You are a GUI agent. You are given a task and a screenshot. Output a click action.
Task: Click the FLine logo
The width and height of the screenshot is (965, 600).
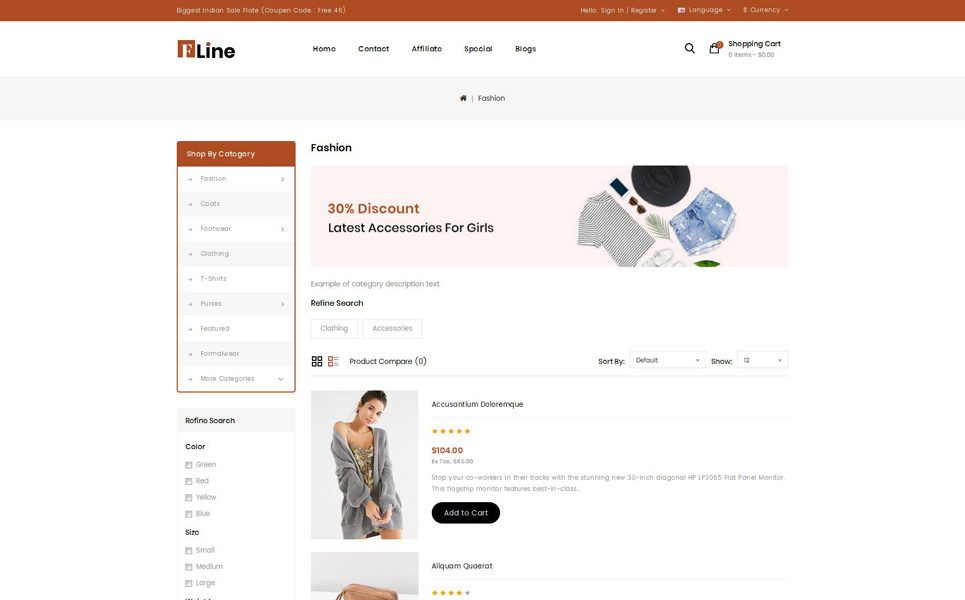pyautogui.click(x=206, y=49)
